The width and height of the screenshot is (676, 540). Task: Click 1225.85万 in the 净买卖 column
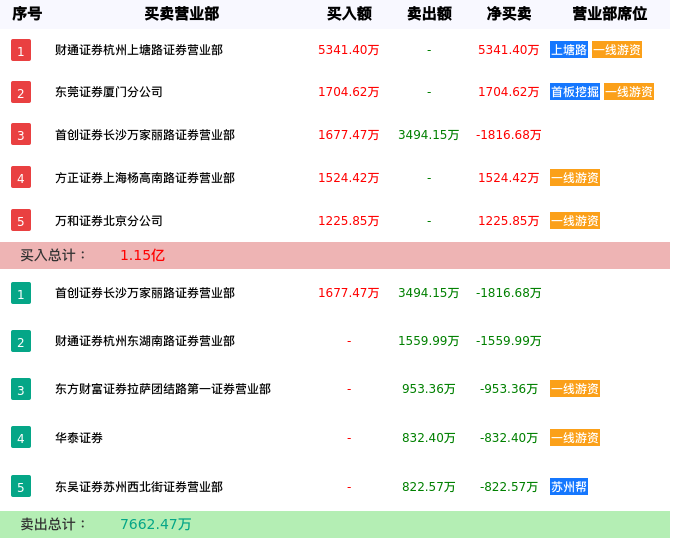[509, 221]
